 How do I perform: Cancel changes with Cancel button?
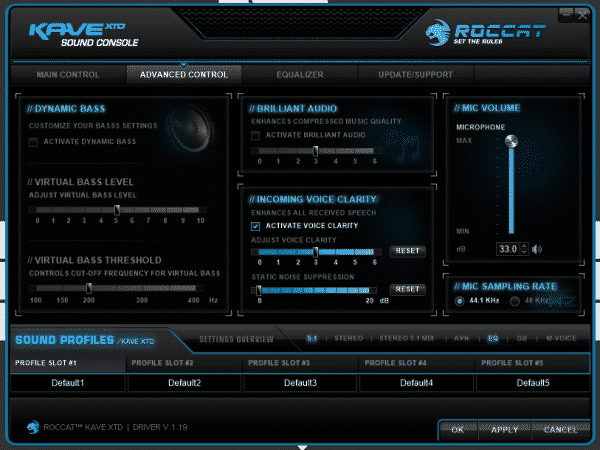pos(561,430)
